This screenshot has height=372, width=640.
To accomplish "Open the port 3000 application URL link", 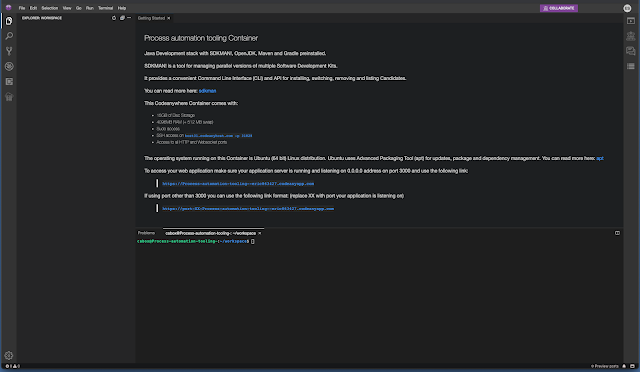I will coord(238,184).
